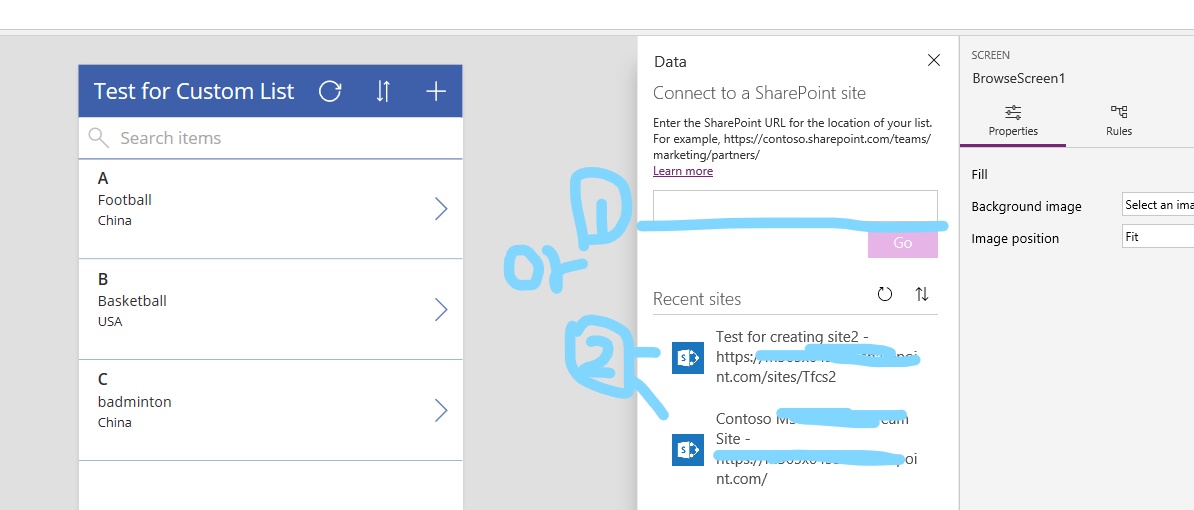Click the Go button
1194x510 pixels.
pyautogui.click(x=902, y=243)
